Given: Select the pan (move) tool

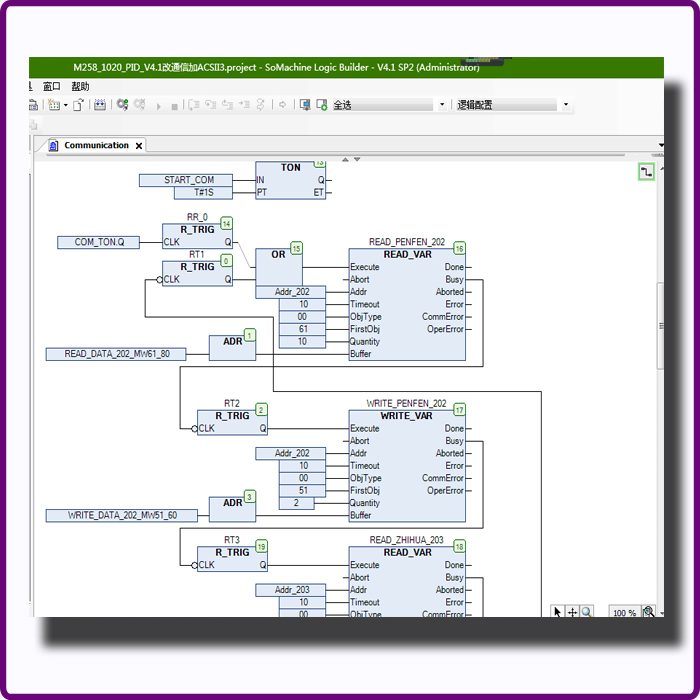Looking at the screenshot, I should [573, 612].
